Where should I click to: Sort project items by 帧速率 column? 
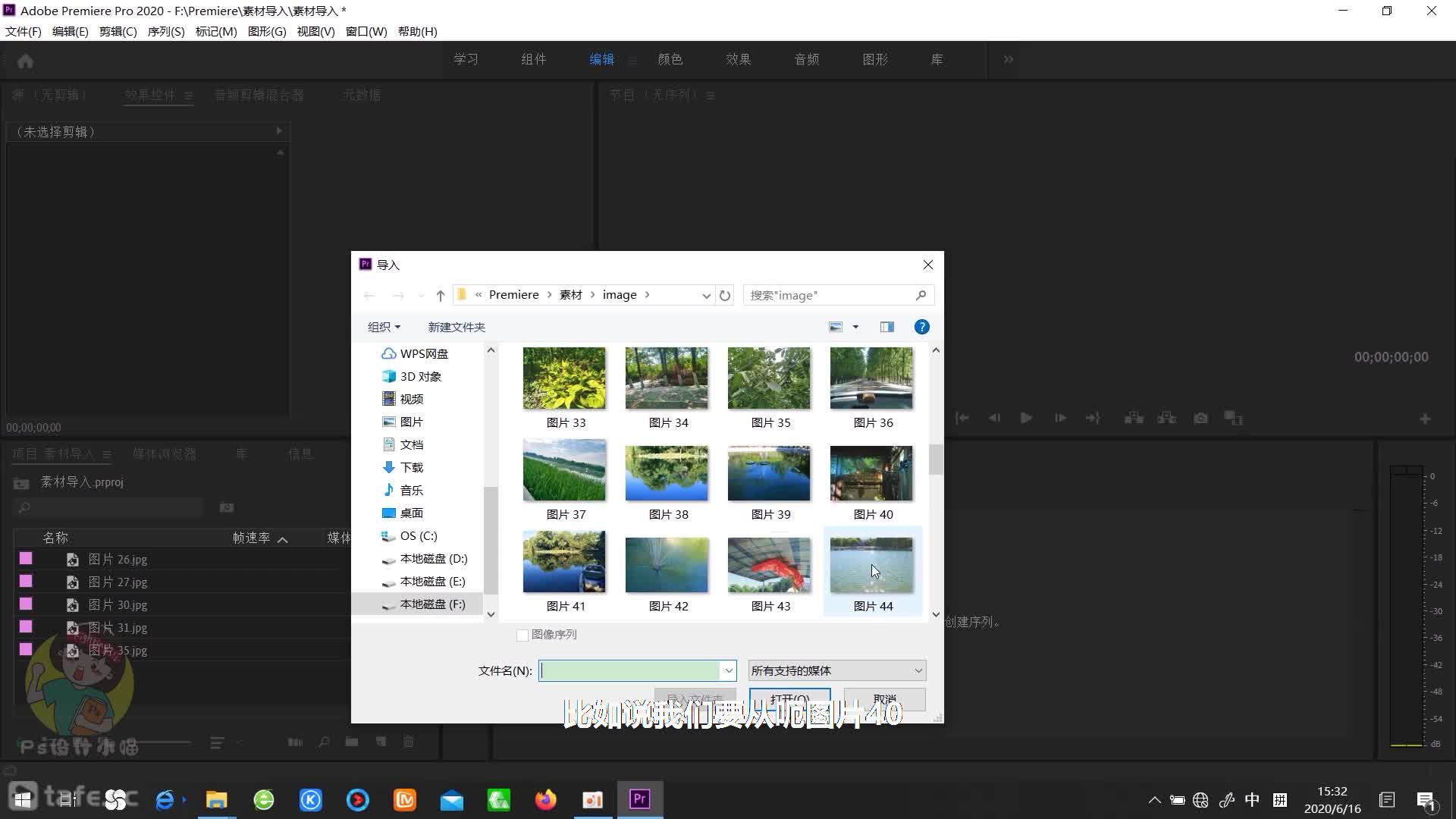(252, 538)
